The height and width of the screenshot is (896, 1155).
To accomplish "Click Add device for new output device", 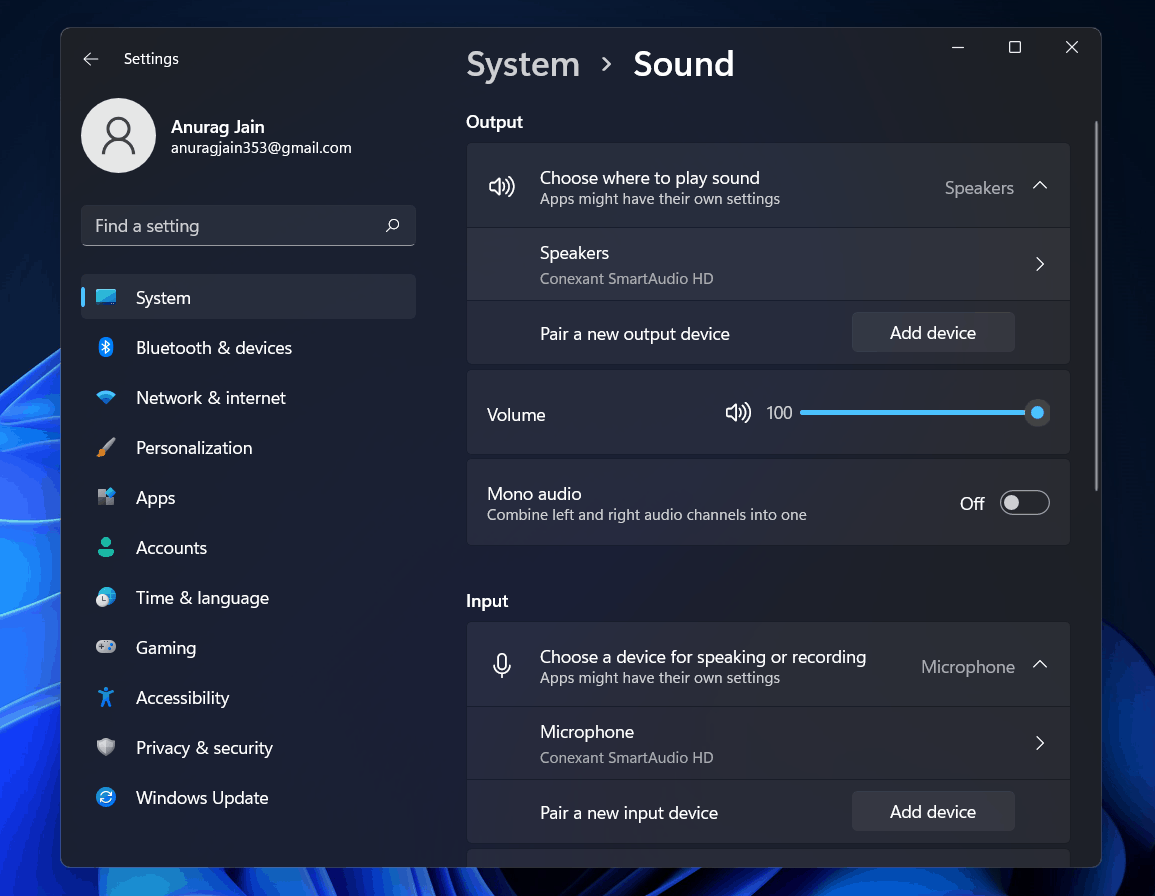I will [933, 332].
